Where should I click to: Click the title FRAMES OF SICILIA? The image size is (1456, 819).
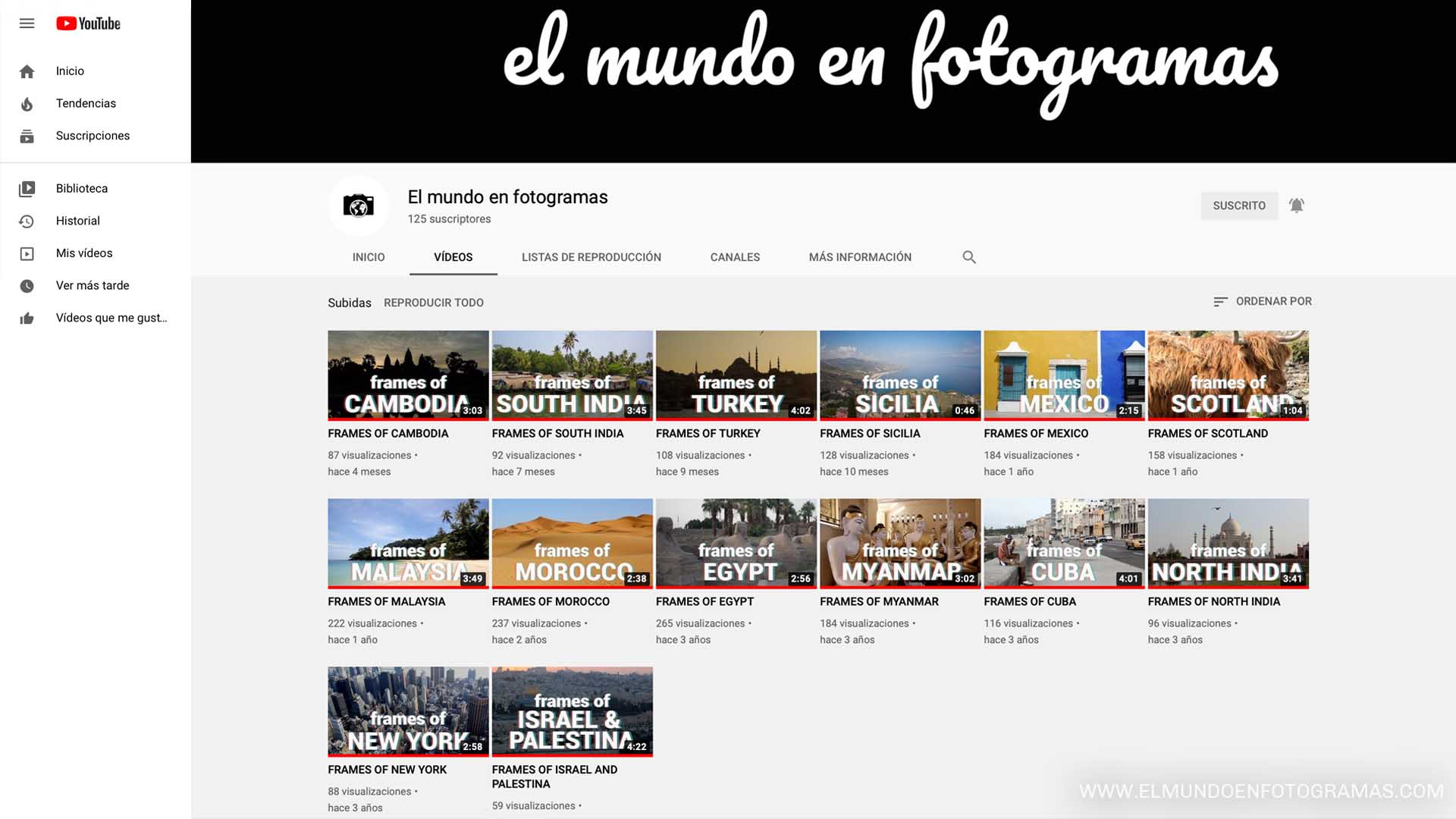(x=870, y=434)
